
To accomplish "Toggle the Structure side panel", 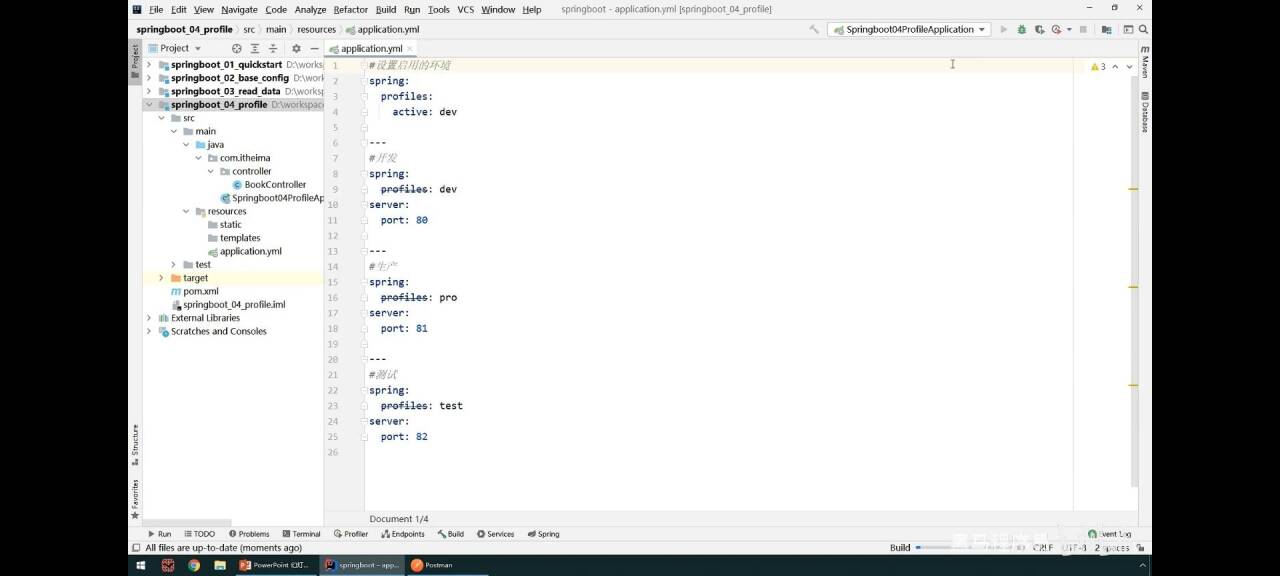I will pos(135,446).
